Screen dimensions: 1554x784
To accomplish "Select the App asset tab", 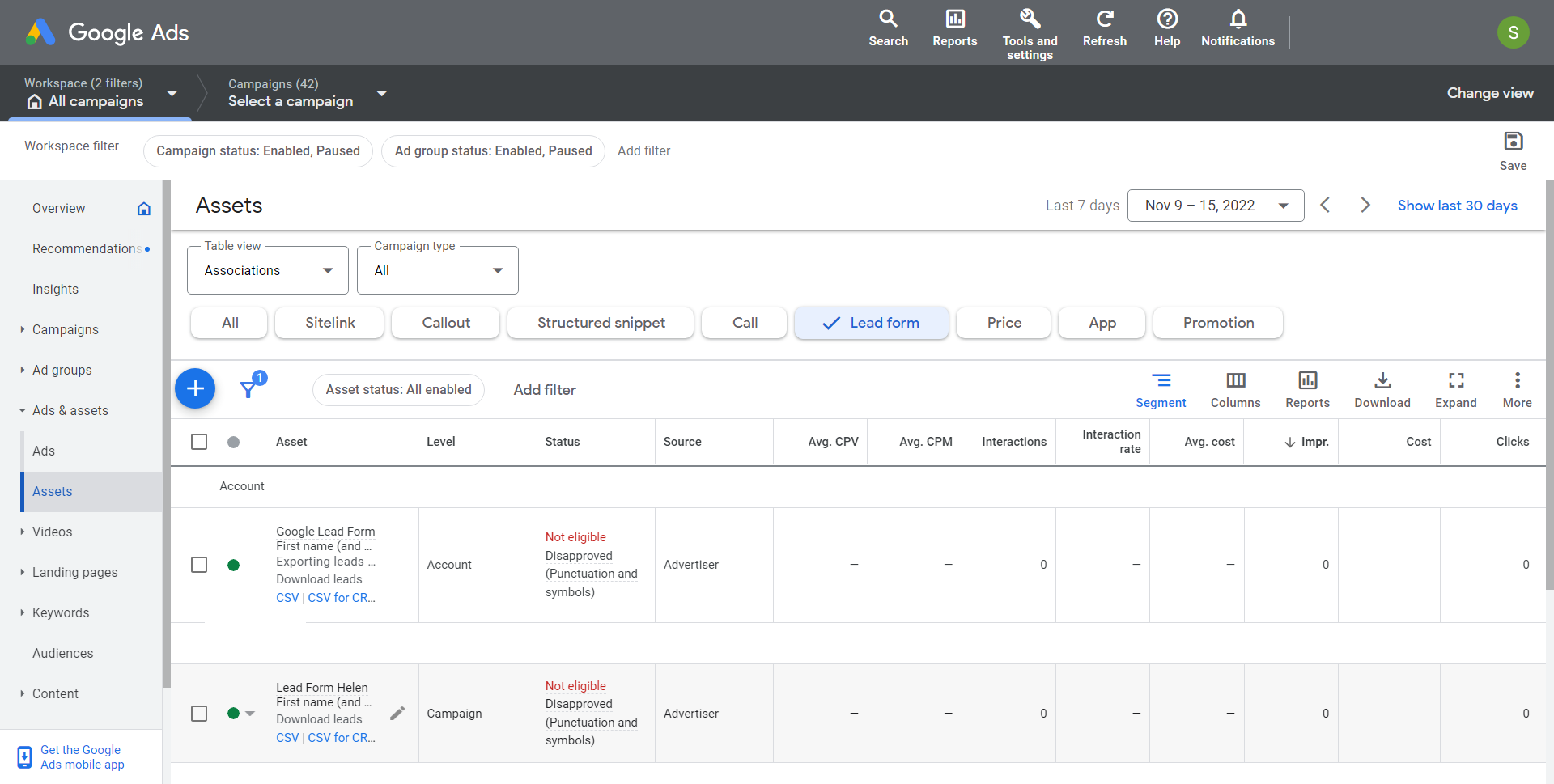I will click(x=1102, y=323).
